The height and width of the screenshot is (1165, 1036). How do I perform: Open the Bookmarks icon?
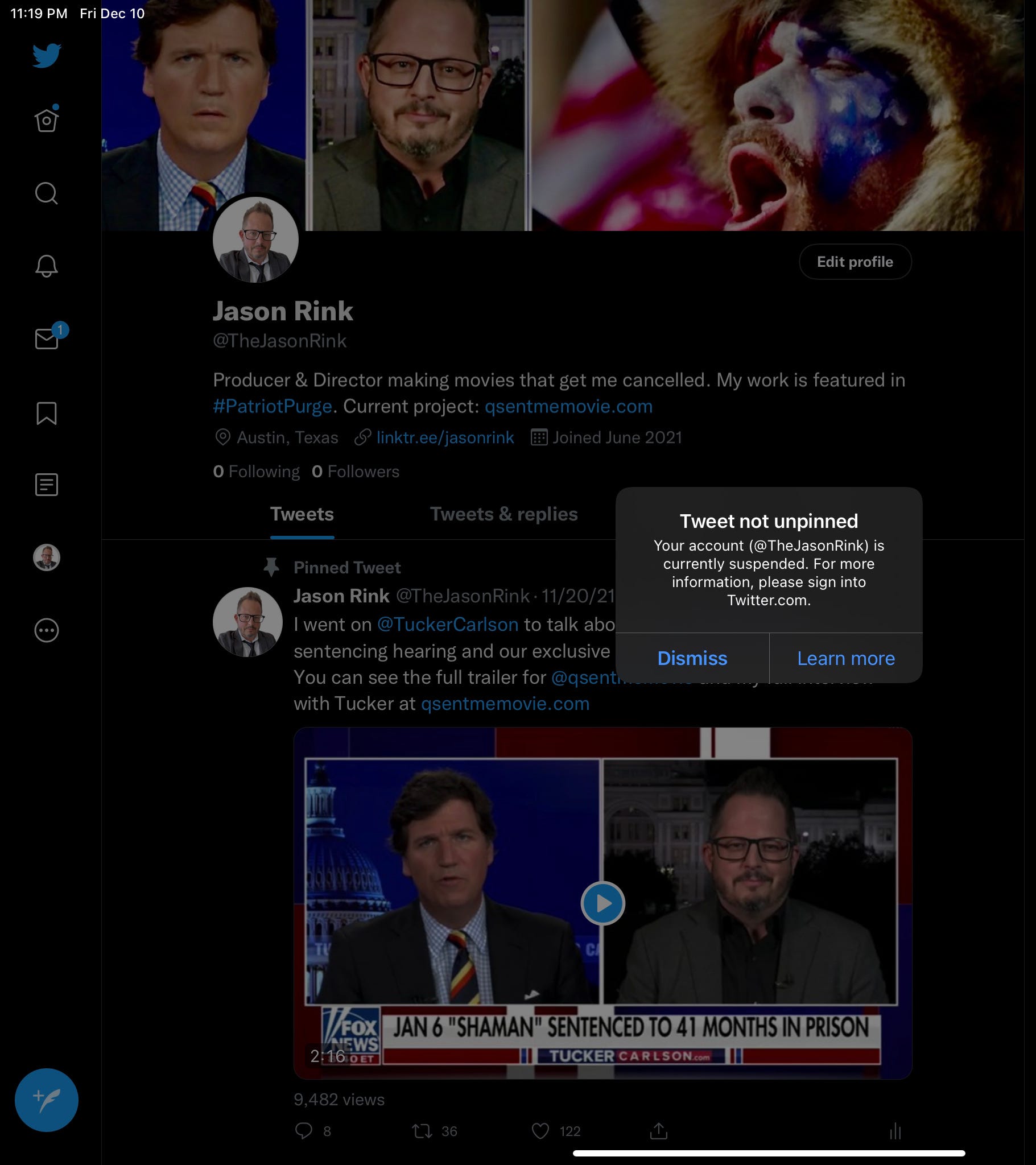click(x=47, y=413)
